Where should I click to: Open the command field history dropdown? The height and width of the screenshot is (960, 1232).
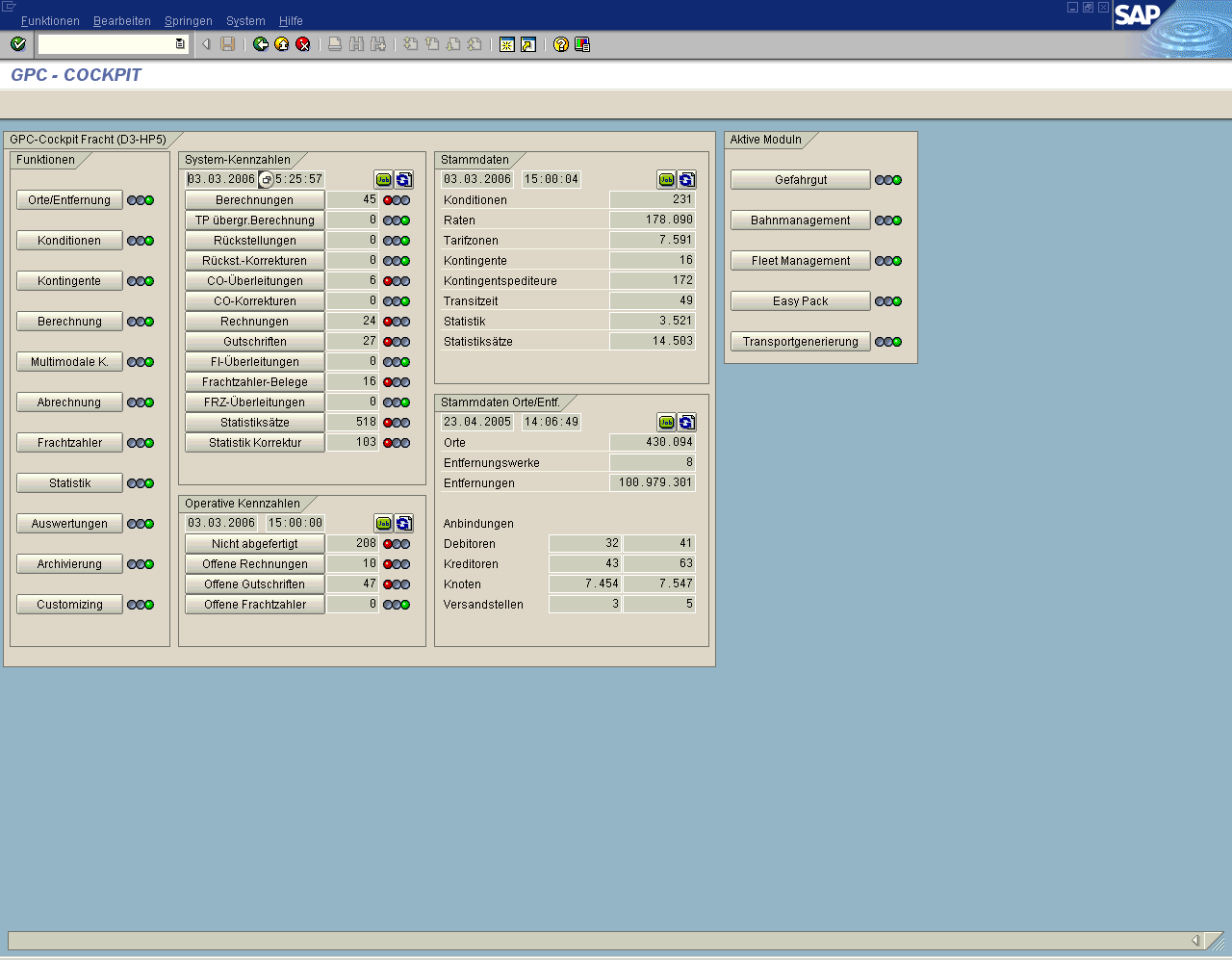tap(180, 44)
